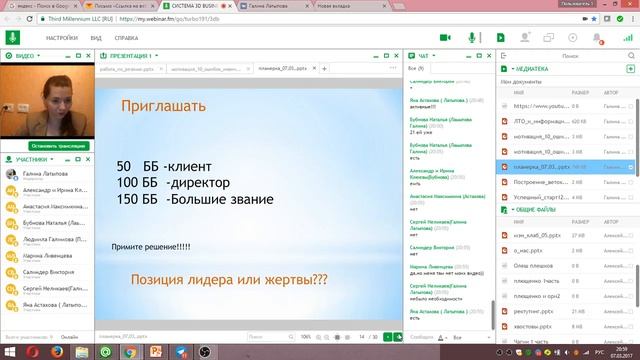Screen dimensions: 640x360
Task: Open the media file icon in top toolbar
Action: pos(500,38)
